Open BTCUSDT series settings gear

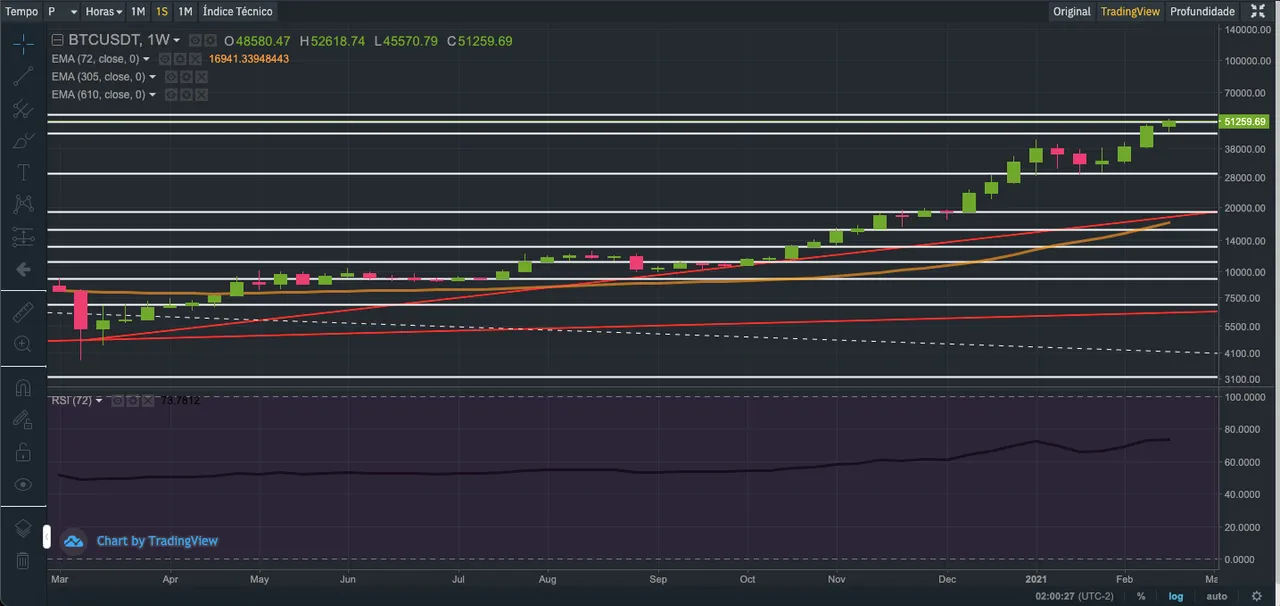click(x=210, y=41)
